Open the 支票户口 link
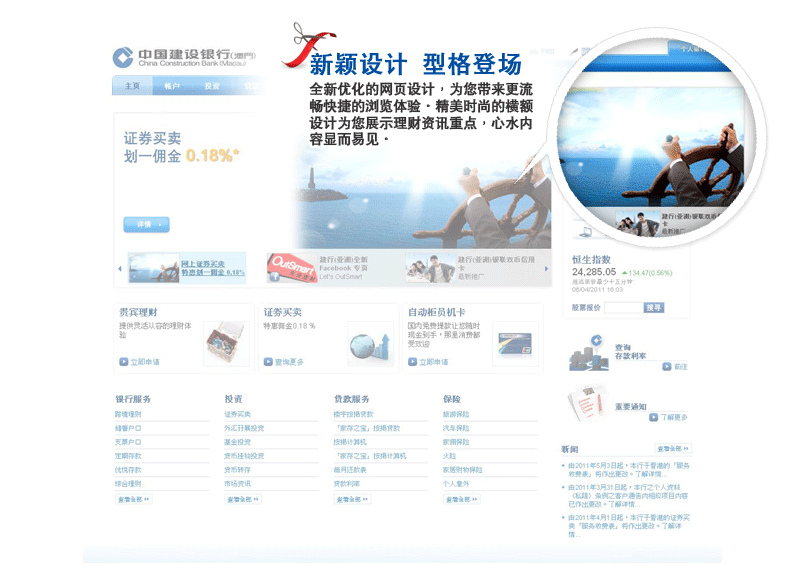800x566 pixels. tap(128, 442)
